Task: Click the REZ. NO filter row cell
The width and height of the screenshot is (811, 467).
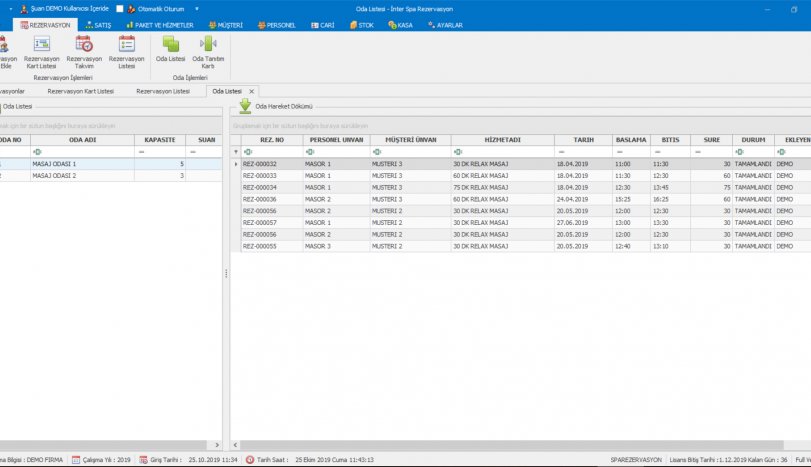Action: 272,152
